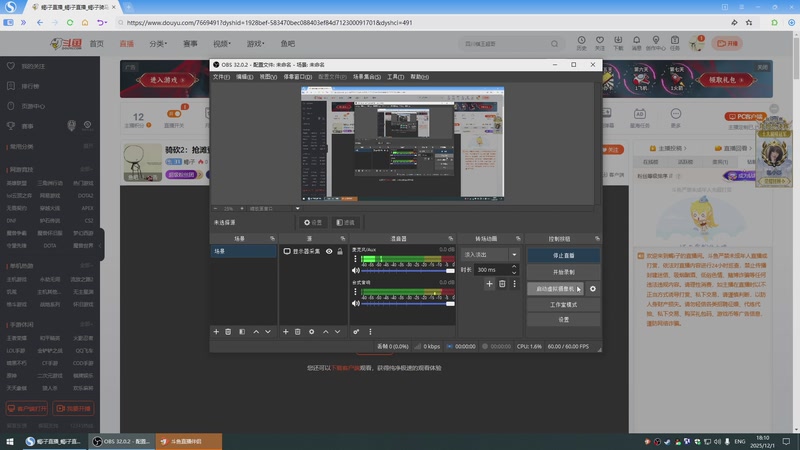The width and height of the screenshot is (800, 450).
Task: Click 进入游戏 banner button on Douyu
Action: (x=167, y=80)
